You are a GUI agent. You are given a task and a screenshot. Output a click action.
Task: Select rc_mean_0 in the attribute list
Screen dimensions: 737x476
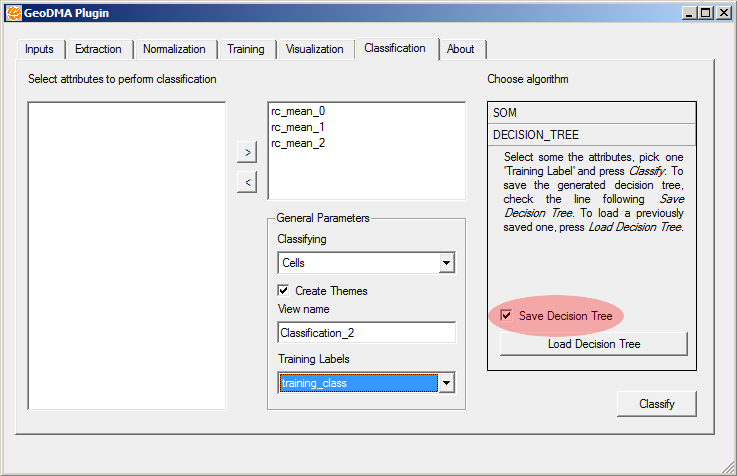point(298,112)
